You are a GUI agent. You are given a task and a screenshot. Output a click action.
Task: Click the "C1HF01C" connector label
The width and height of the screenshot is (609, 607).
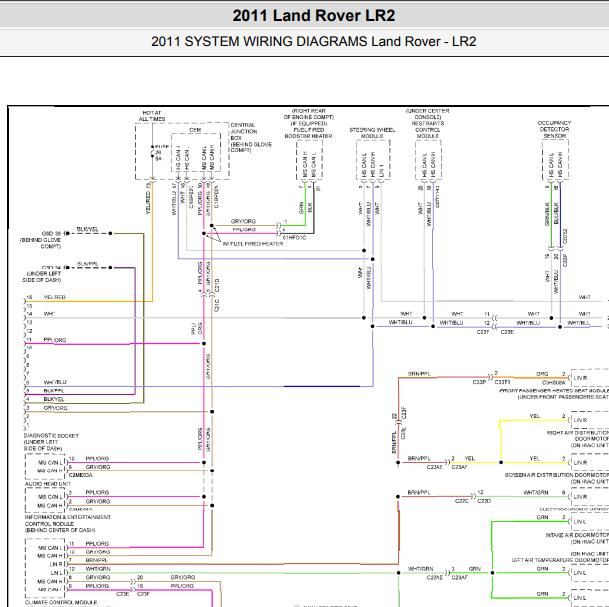(x=294, y=237)
